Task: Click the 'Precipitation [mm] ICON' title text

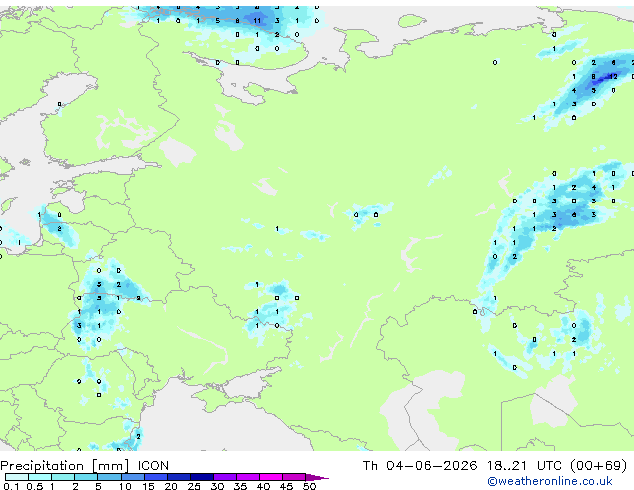Action: click(x=85, y=466)
